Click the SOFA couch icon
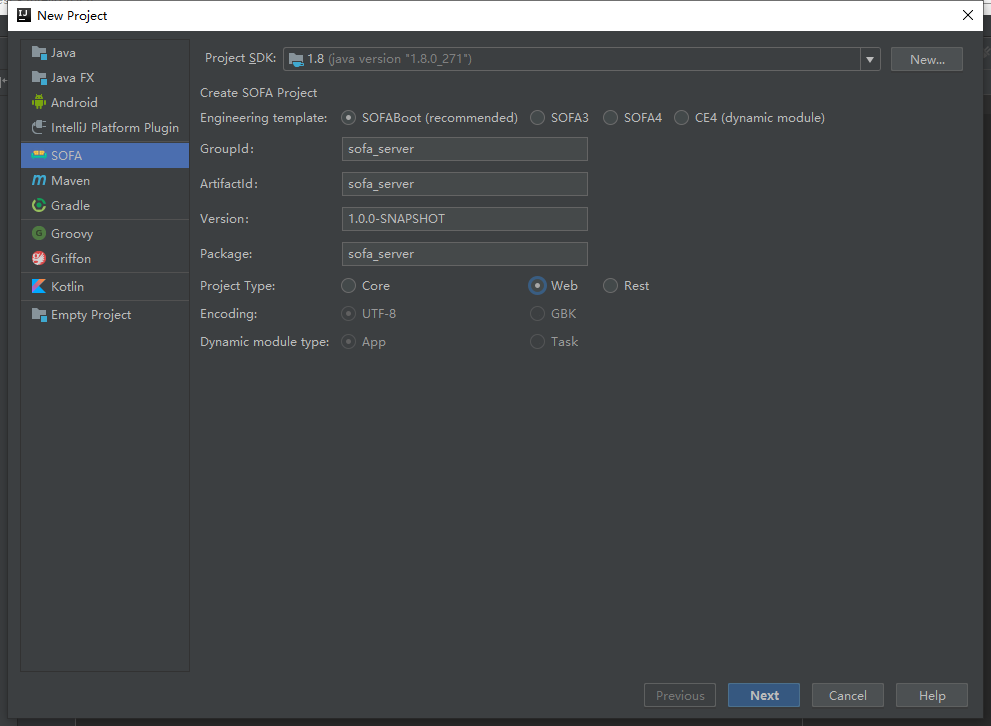 (39, 155)
